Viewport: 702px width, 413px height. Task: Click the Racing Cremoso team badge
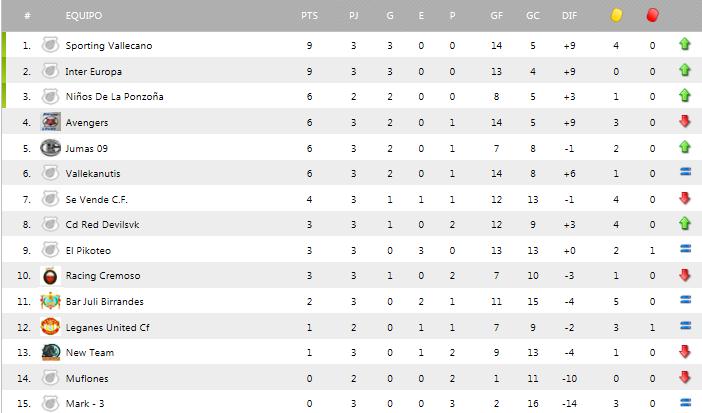click(50, 275)
